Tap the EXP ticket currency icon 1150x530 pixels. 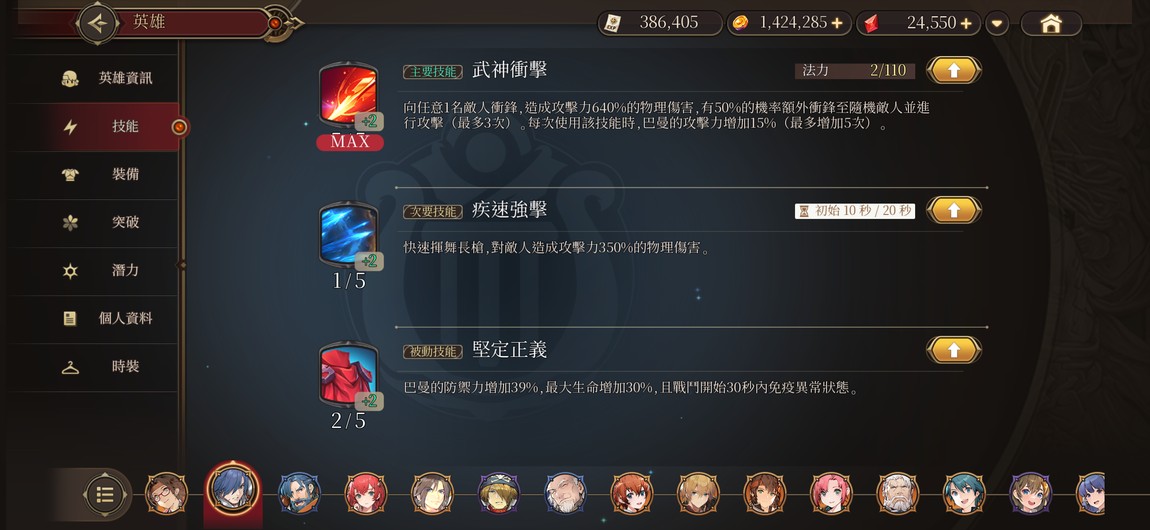pyautogui.click(x=612, y=23)
